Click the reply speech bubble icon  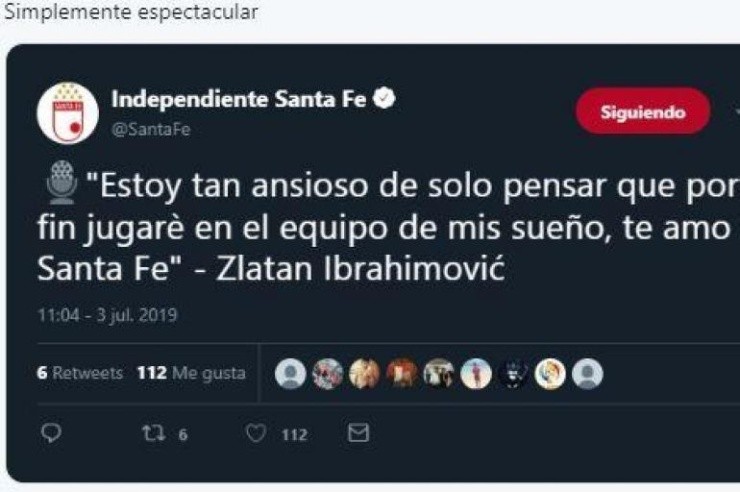51,433
